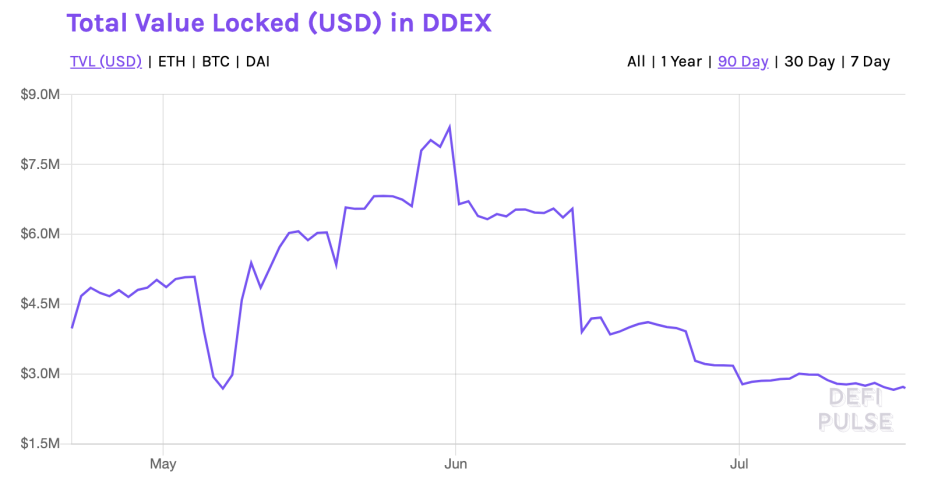Click the line's final point at right edge

pyautogui.click(x=904, y=387)
